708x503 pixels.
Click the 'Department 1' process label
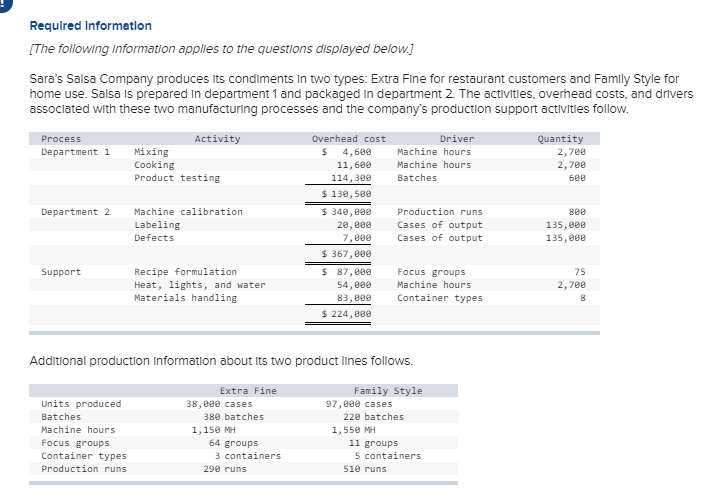tap(75, 152)
